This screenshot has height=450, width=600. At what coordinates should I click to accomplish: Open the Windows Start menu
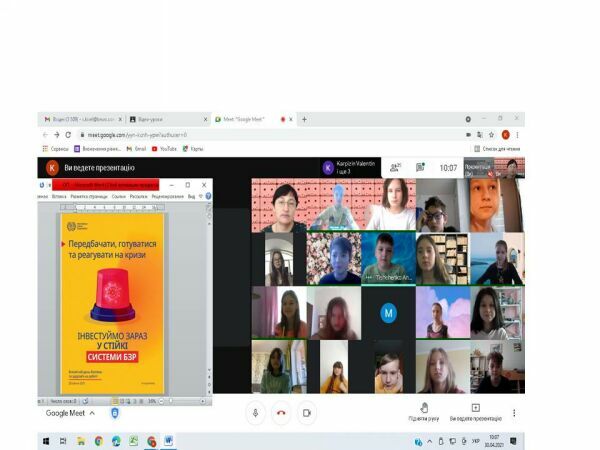pyautogui.click(x=46, y=441)
